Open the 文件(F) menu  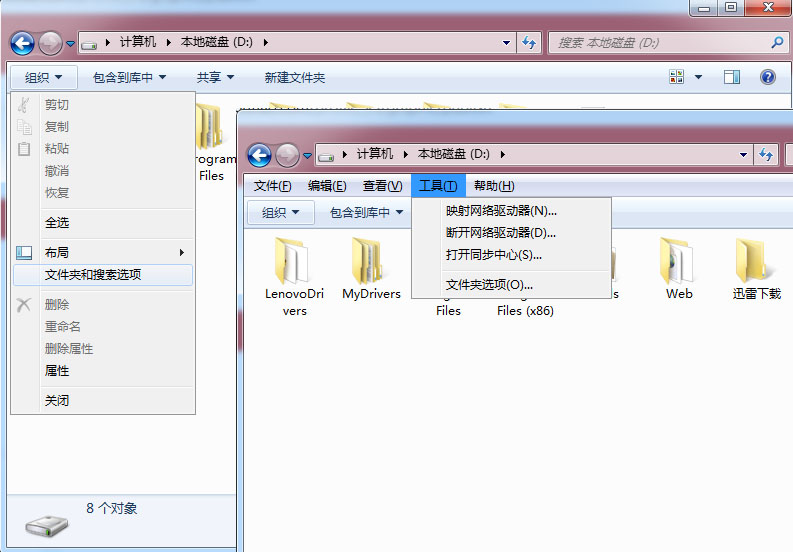tap(272, 186)
